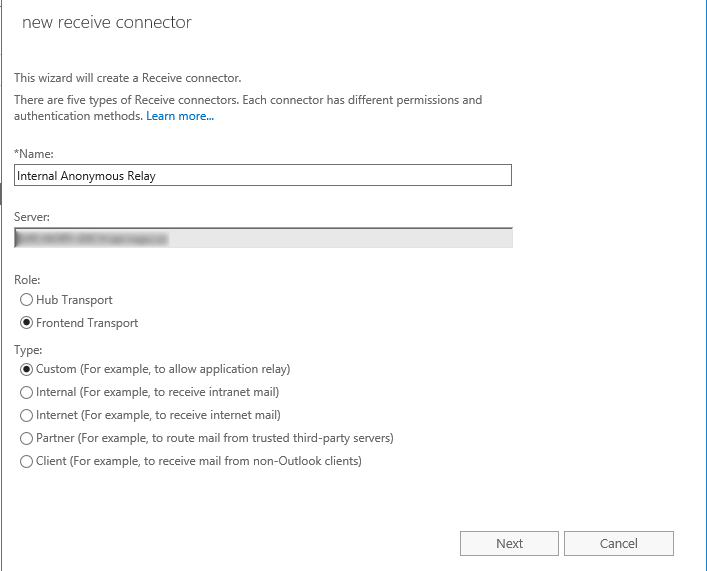707x571 pixels.
Task: Choose the Custom connector type radio button
Action: point(27,369)
